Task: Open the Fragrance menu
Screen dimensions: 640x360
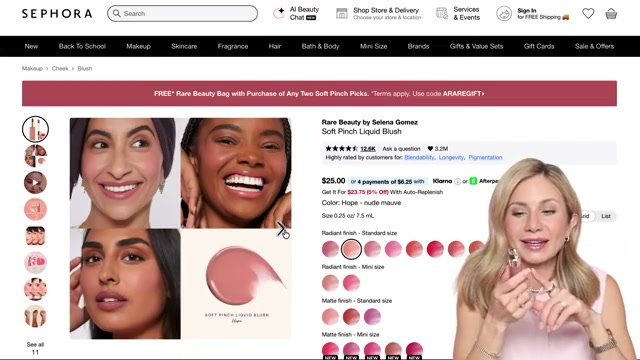Action: (x=233, y=46)
